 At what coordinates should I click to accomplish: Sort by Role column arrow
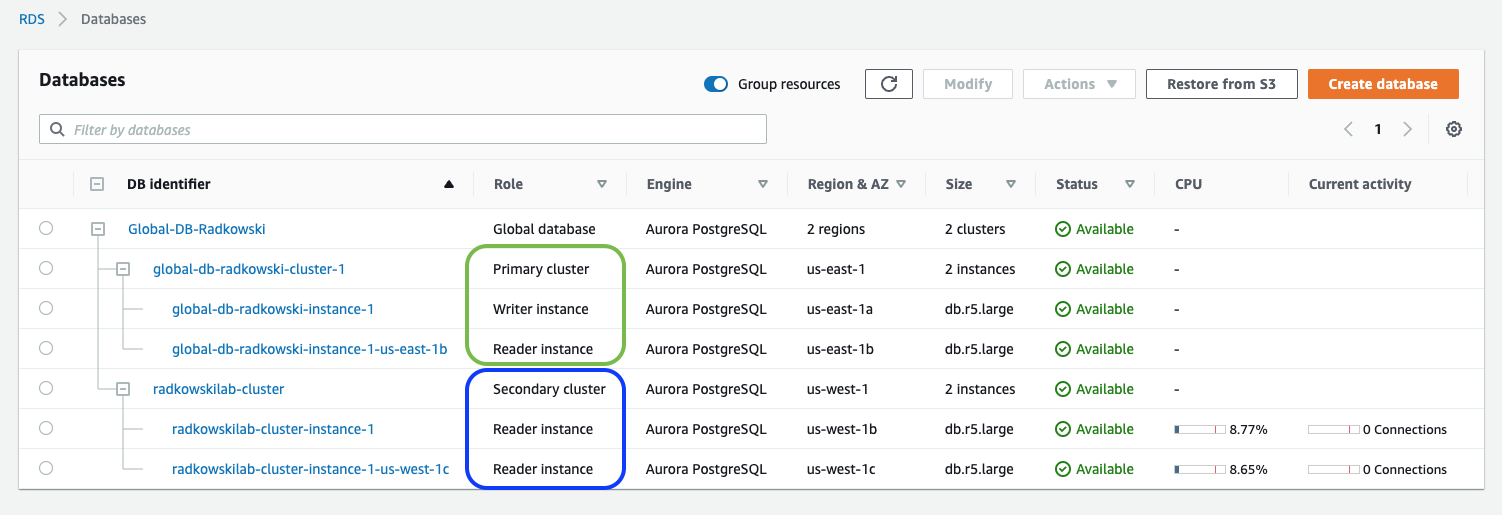click(602, 184)
